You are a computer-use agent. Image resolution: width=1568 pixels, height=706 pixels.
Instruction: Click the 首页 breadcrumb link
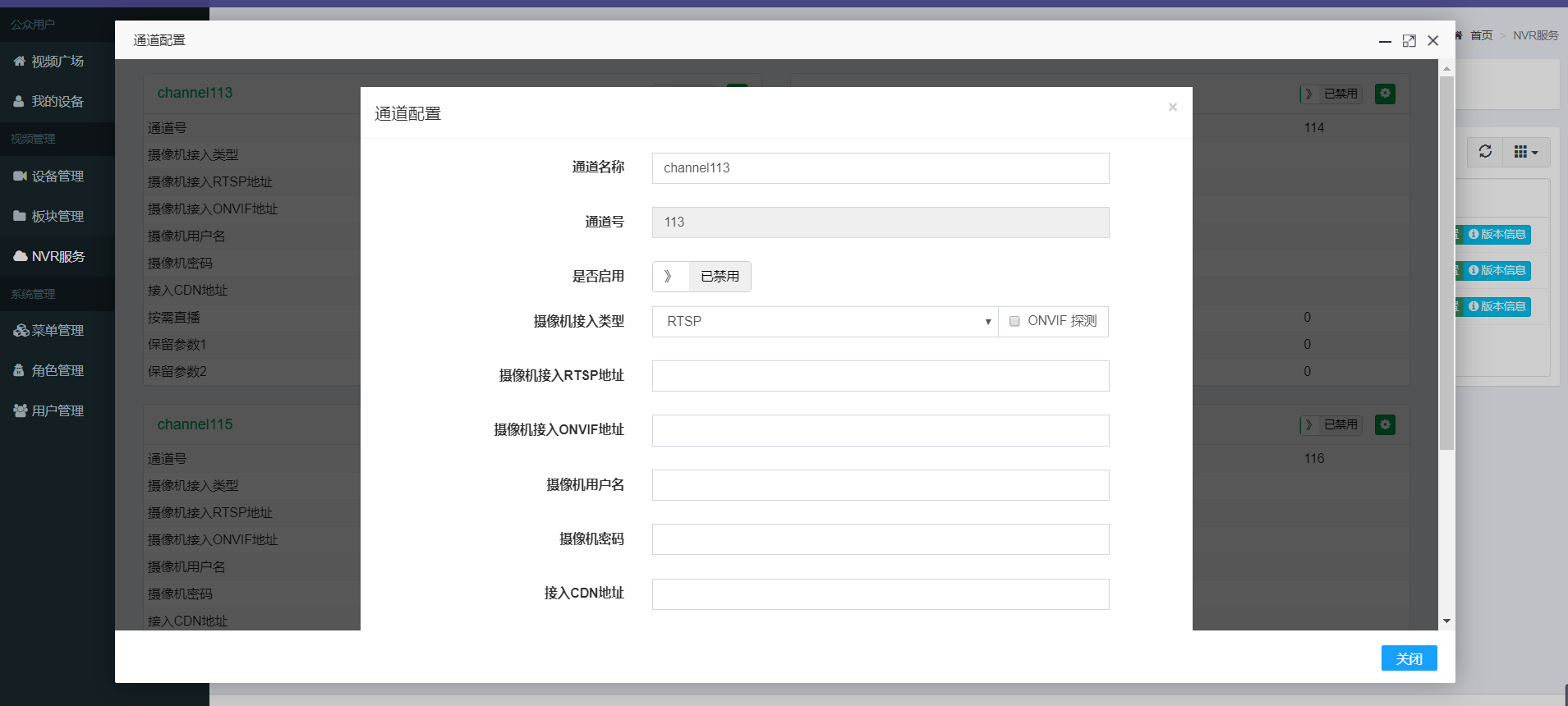point(1481,35)
